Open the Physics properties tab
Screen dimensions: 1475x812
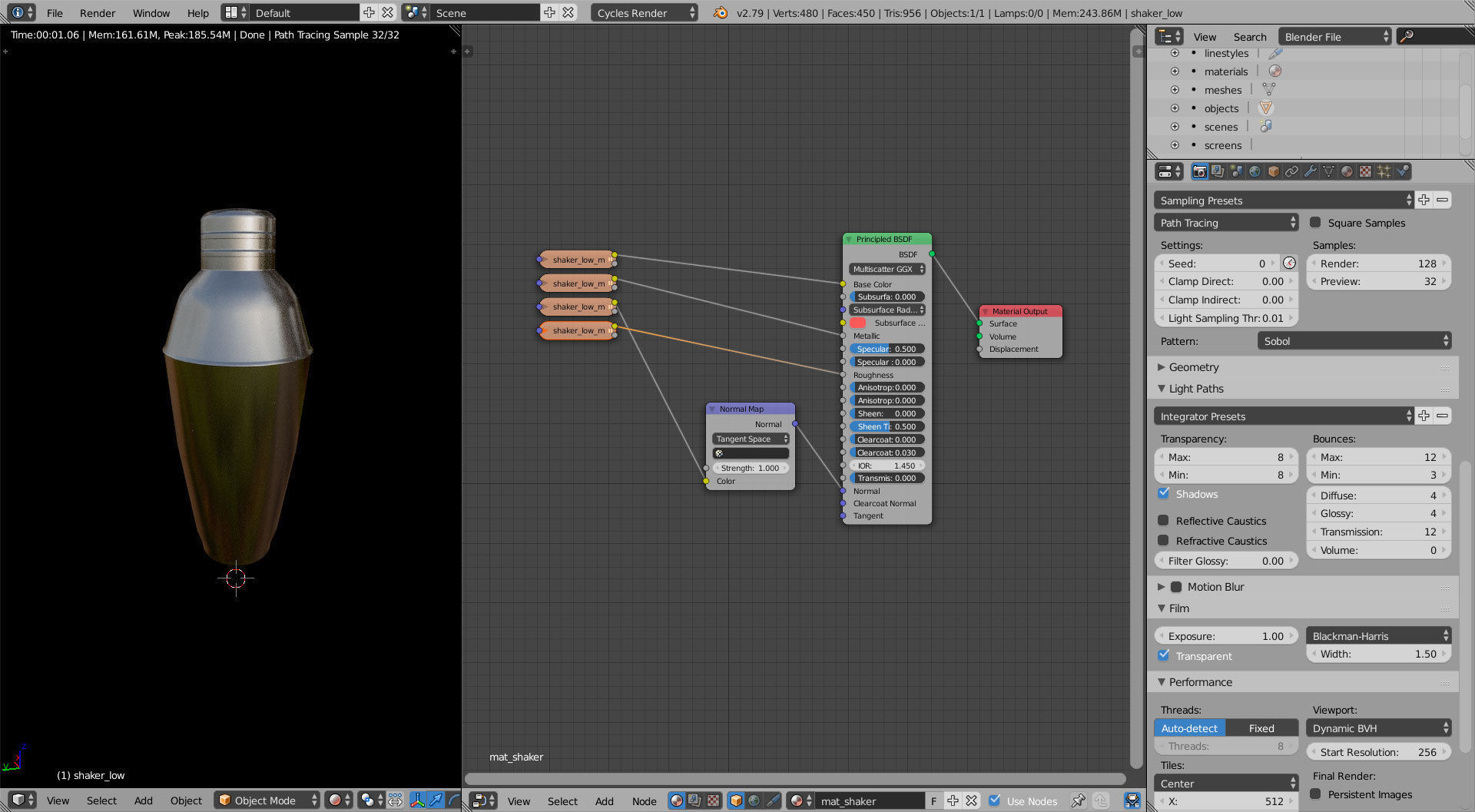click(1403, 171)
